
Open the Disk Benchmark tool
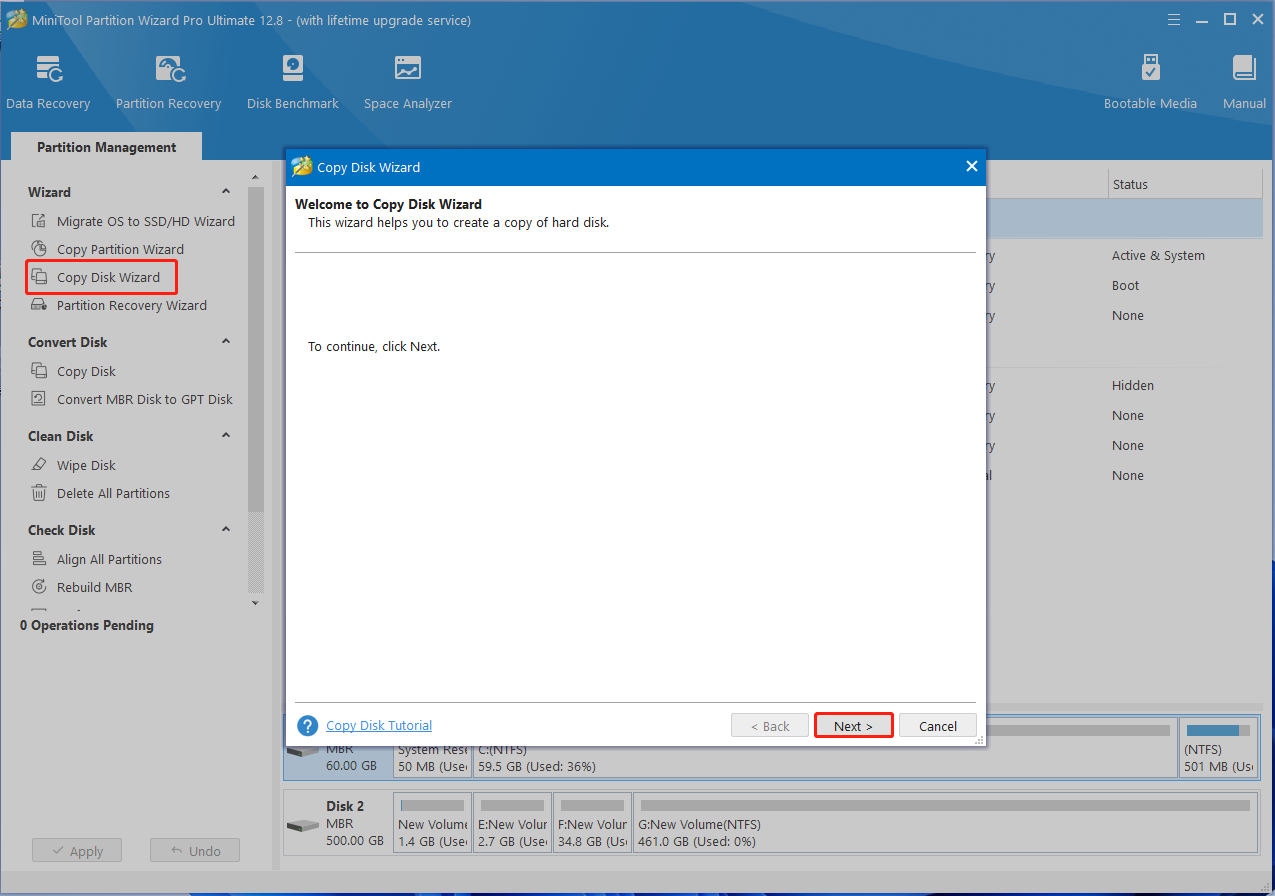tap(292, 82)
